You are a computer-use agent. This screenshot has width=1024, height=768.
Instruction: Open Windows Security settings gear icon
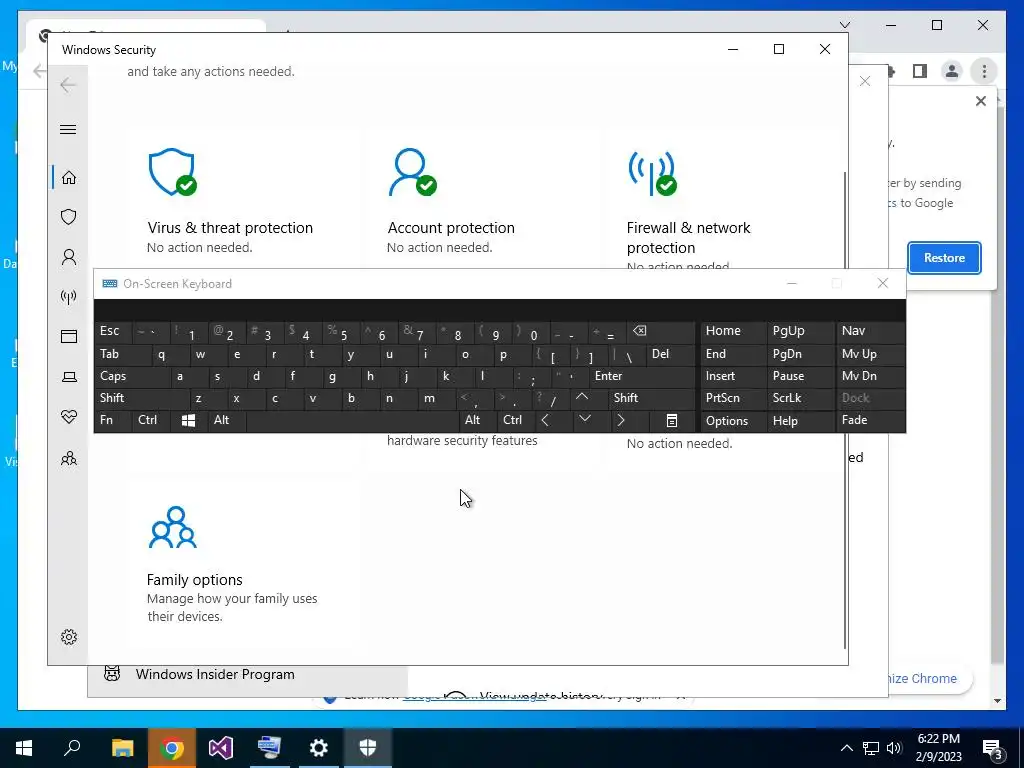pos(69,637)
